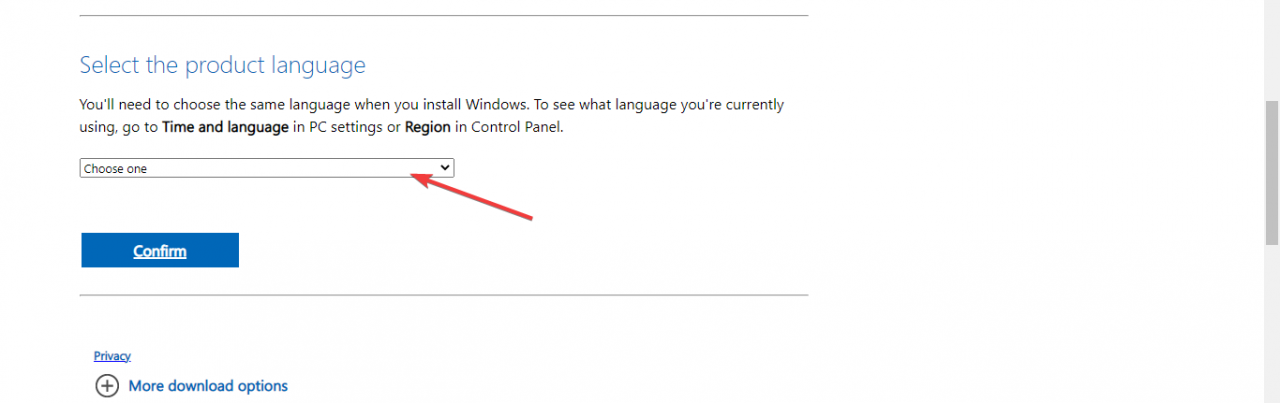Click the 'Control Panel' text

[517, 127]
